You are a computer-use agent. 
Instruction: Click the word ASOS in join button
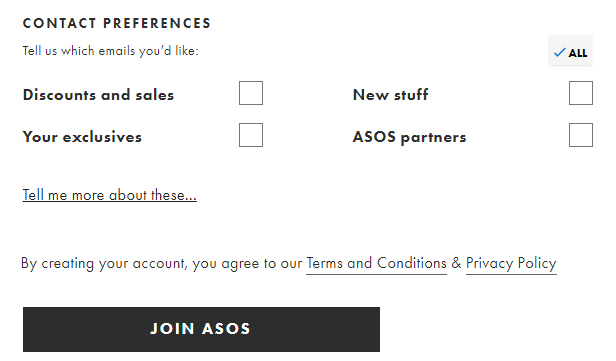pos(226,329)
